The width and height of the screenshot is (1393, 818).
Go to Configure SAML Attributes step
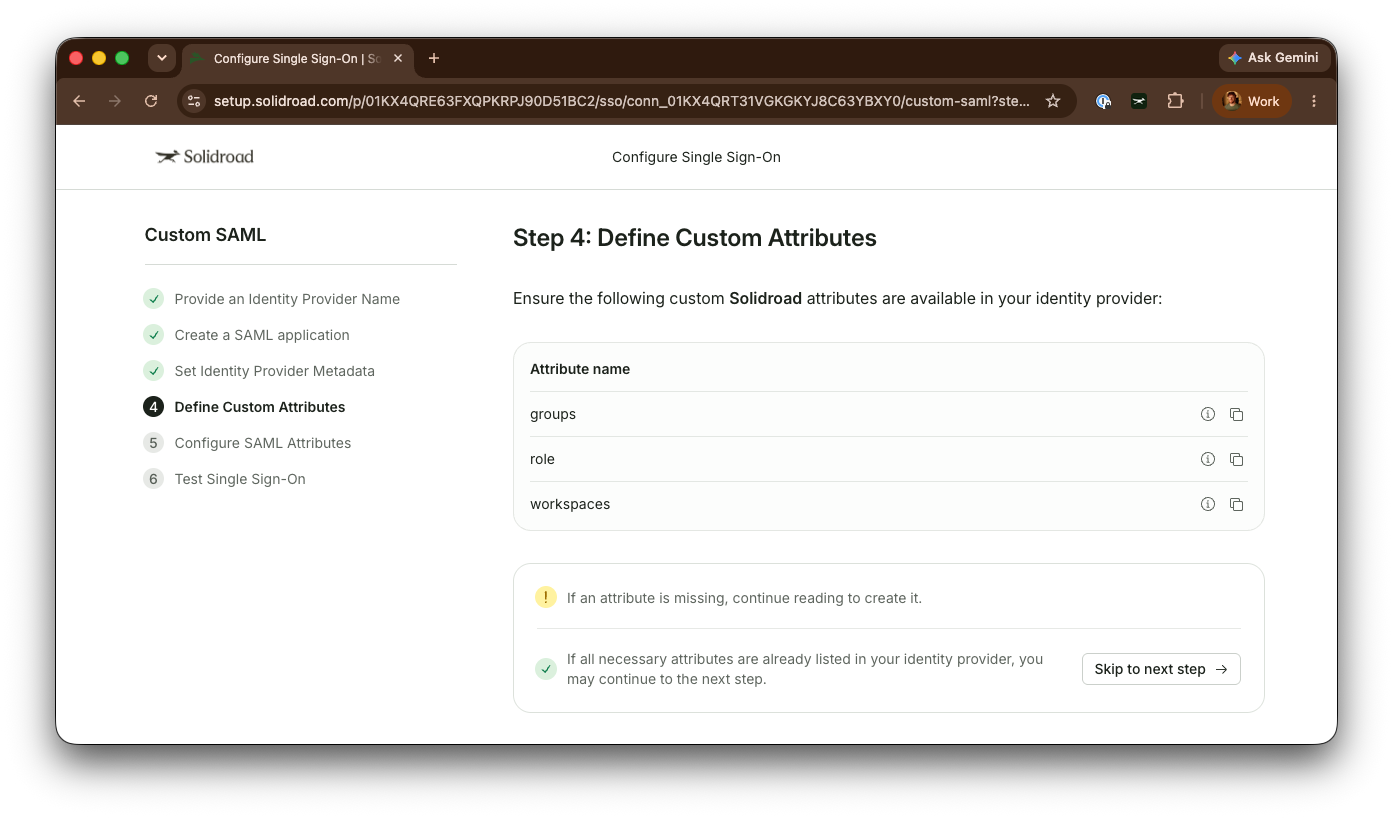263,443
